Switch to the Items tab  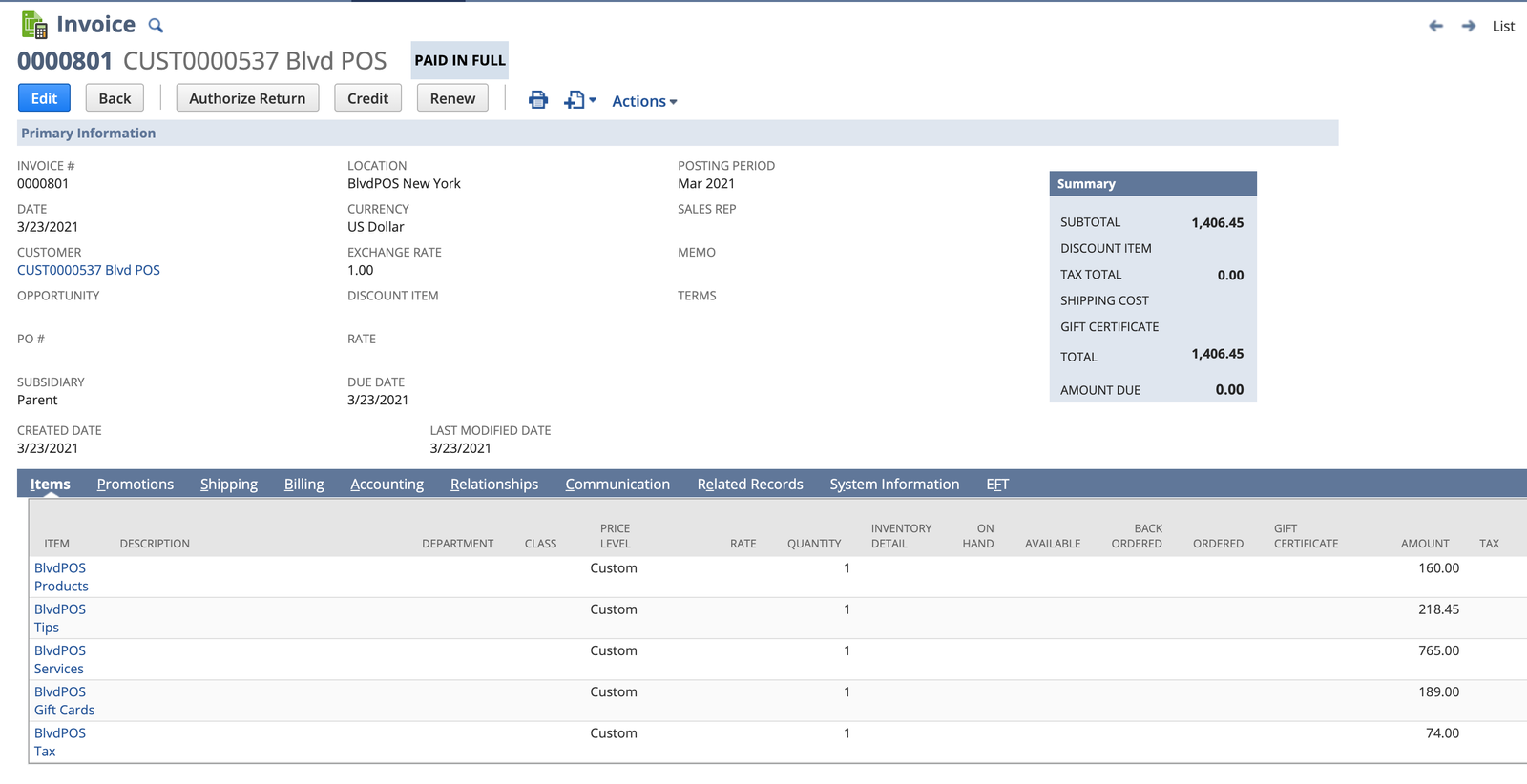pyautogui.click(x=50, y=485)
